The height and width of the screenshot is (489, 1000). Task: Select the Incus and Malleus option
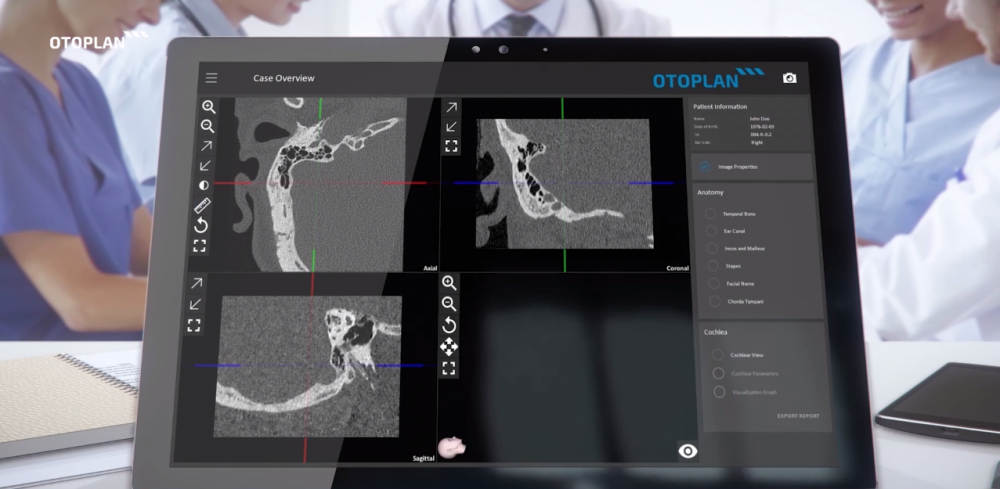pos(712,248)
